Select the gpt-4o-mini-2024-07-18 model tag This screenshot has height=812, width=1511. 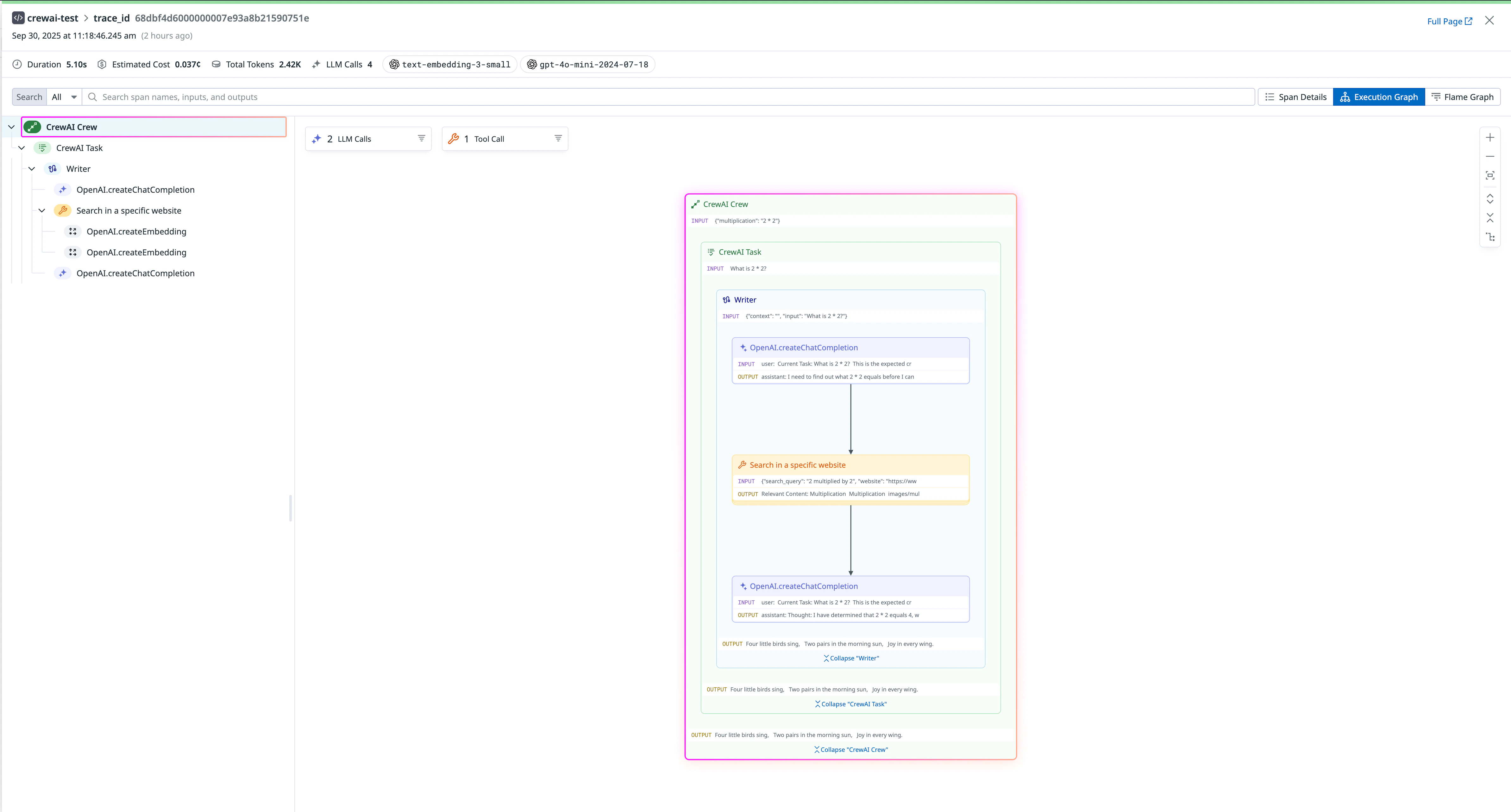pos(588,65)
